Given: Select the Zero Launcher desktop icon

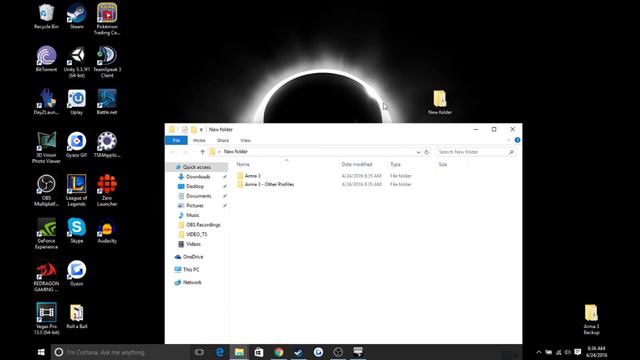Looking at the screenshot, I should pyautogui.click(x=107, y=191).
